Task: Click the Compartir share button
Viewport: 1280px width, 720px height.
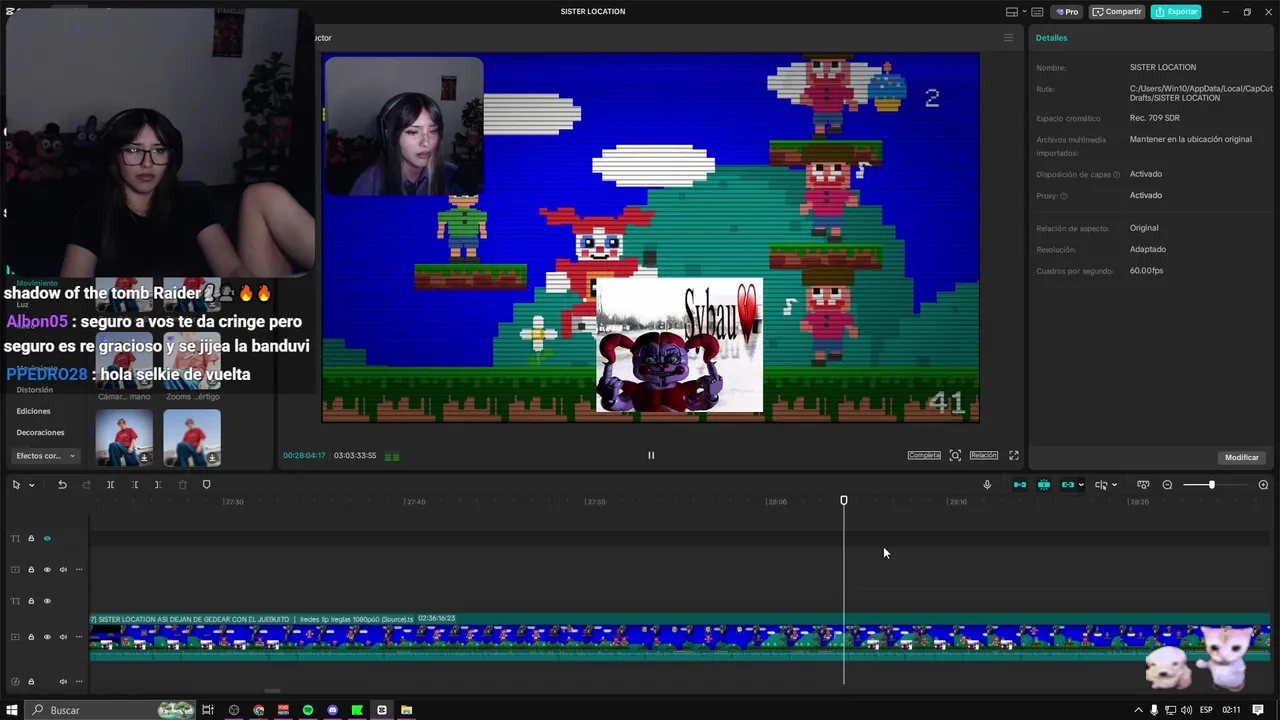Action: click(1117, 12)
